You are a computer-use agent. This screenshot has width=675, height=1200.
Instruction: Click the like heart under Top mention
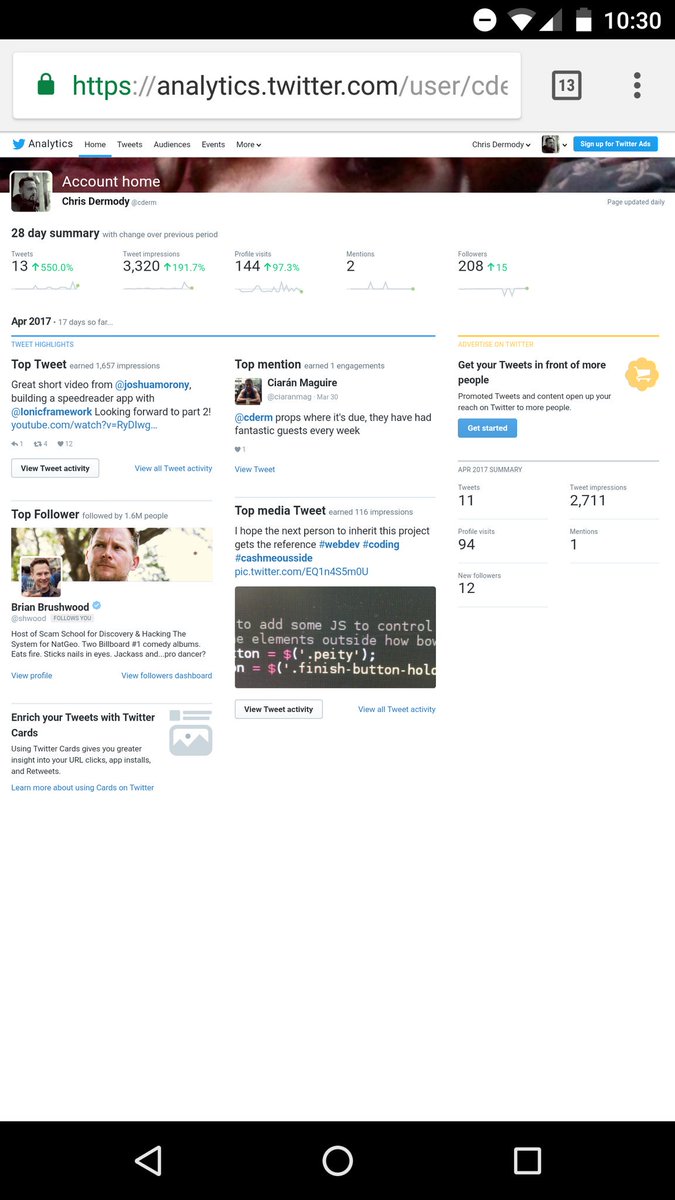[240, 449]
